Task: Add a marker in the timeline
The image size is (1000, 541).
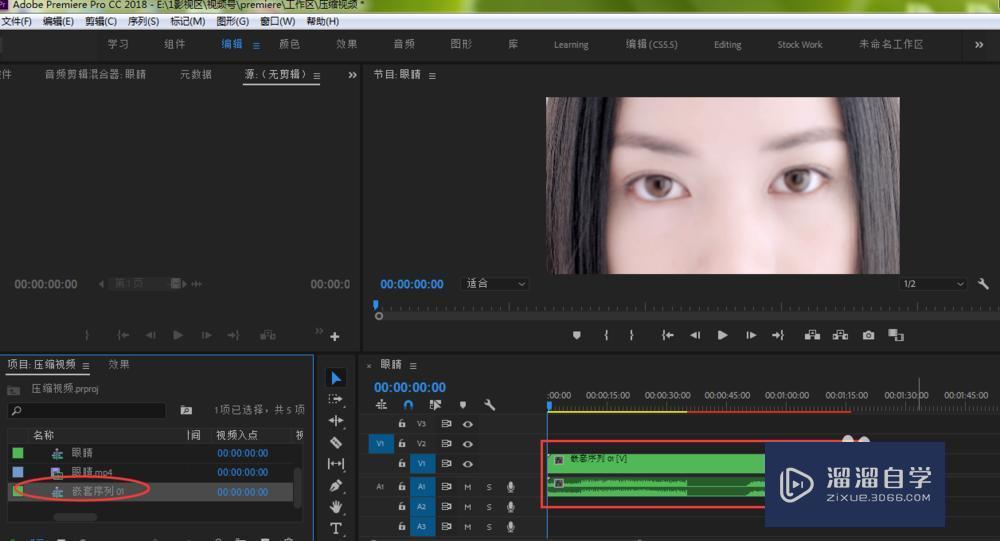Action: (x=463, y=404)
